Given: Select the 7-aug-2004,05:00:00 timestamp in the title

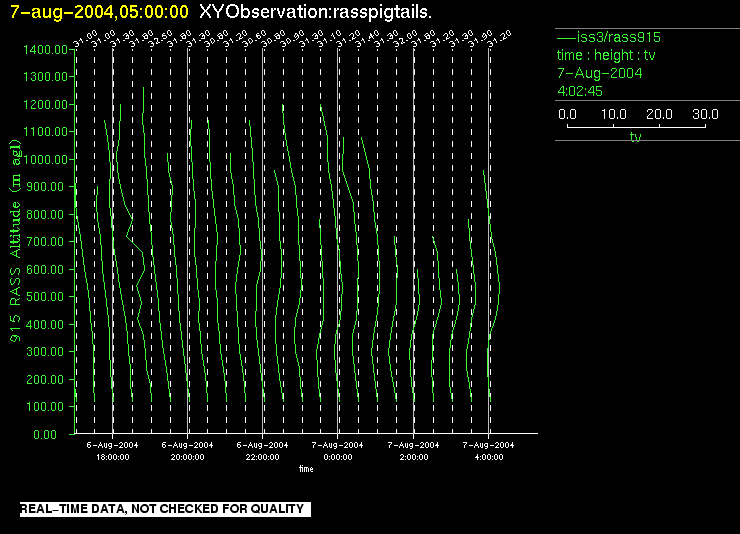Looking at the screenshot, I should (x=99, y=12).
